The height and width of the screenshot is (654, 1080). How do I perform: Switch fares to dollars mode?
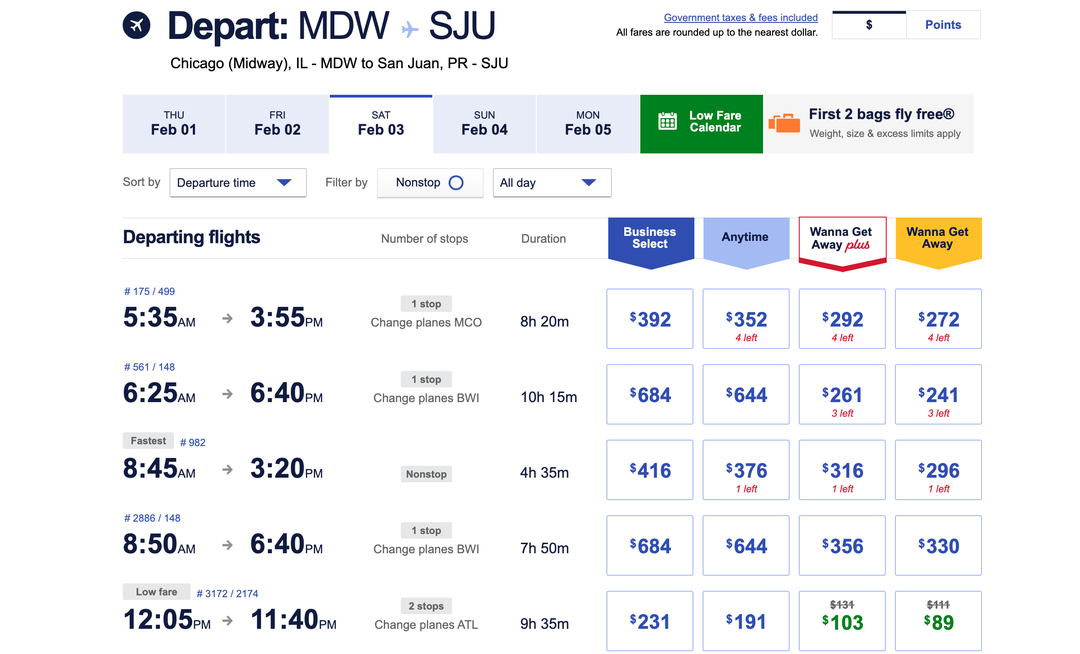(x=868, y=24)
